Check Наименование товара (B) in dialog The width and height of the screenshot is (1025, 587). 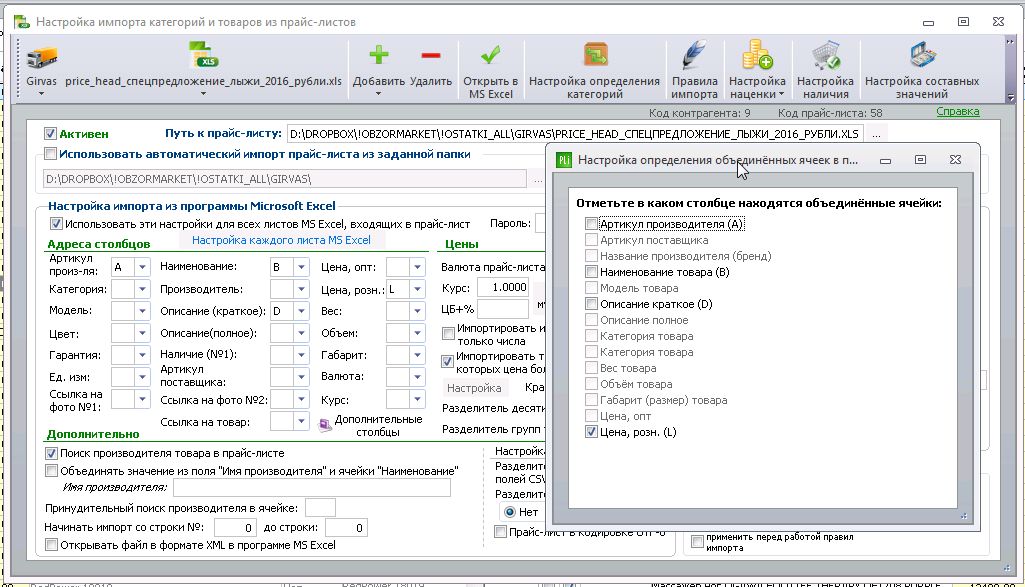click(591, 272)
